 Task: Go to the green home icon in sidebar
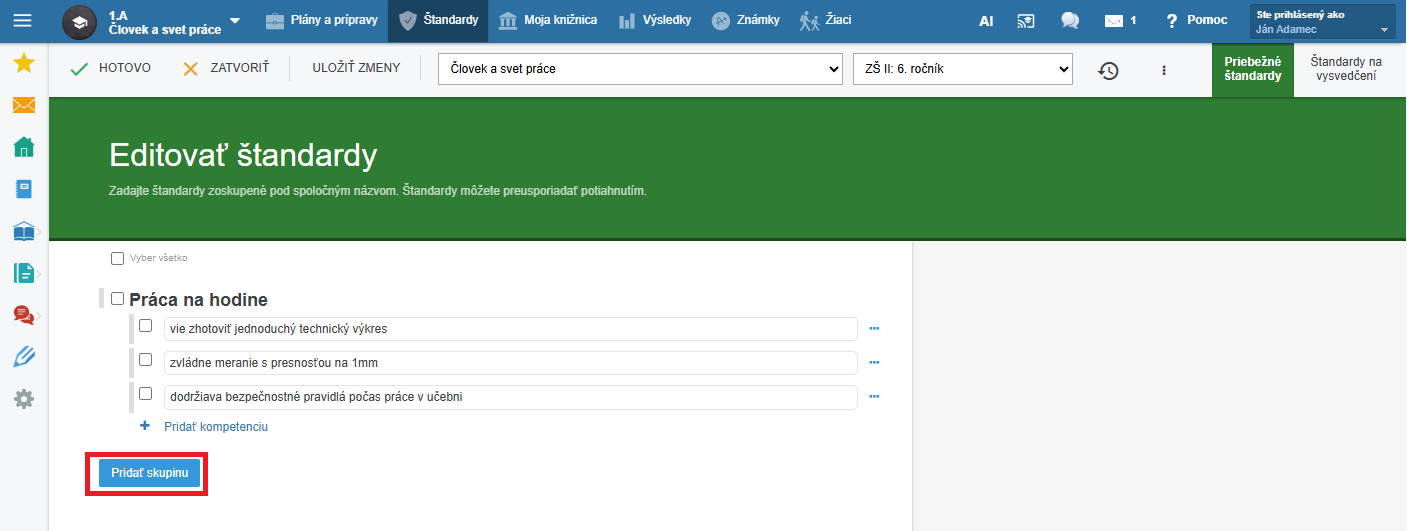[23, 147]
